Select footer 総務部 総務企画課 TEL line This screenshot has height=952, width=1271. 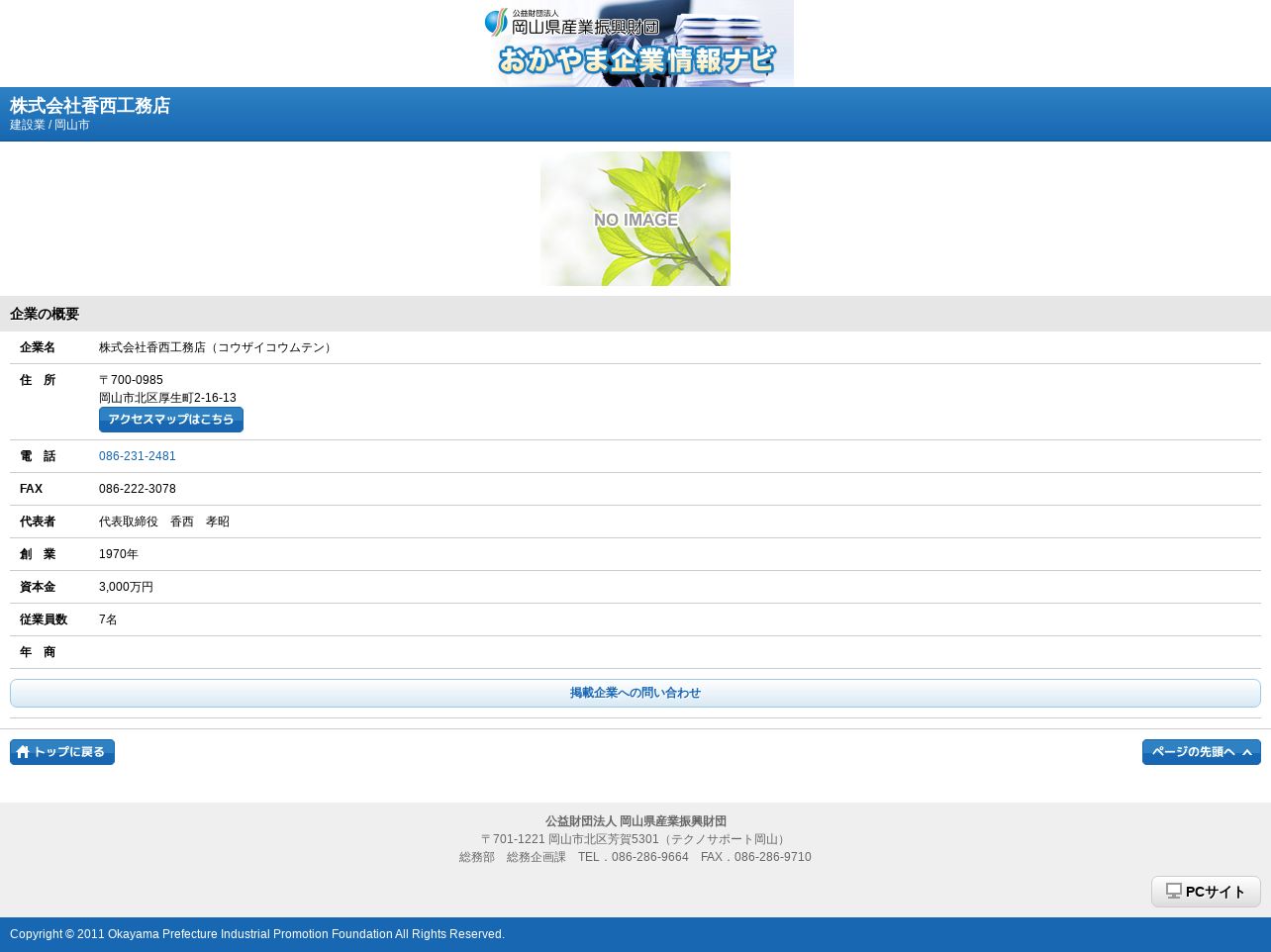635,857
